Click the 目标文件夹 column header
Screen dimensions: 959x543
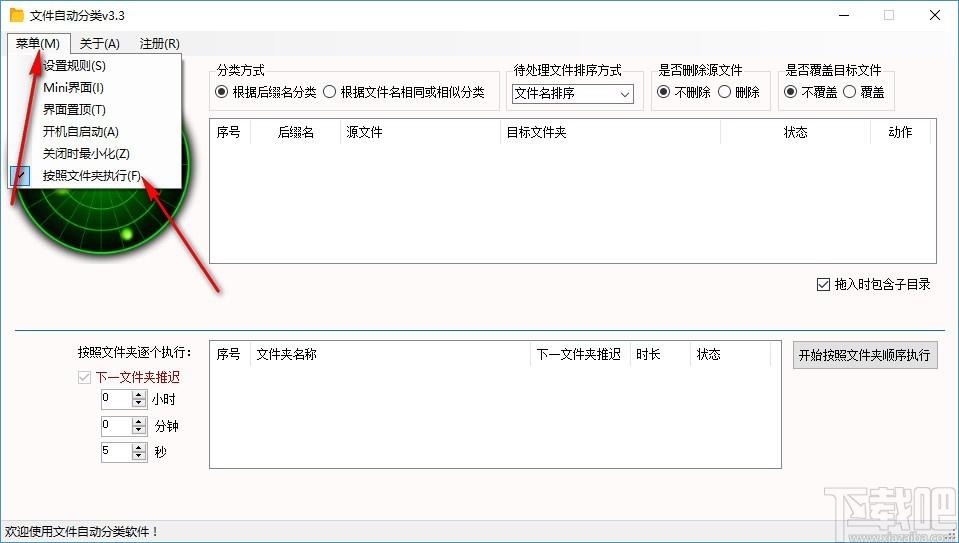coord(610,132)
